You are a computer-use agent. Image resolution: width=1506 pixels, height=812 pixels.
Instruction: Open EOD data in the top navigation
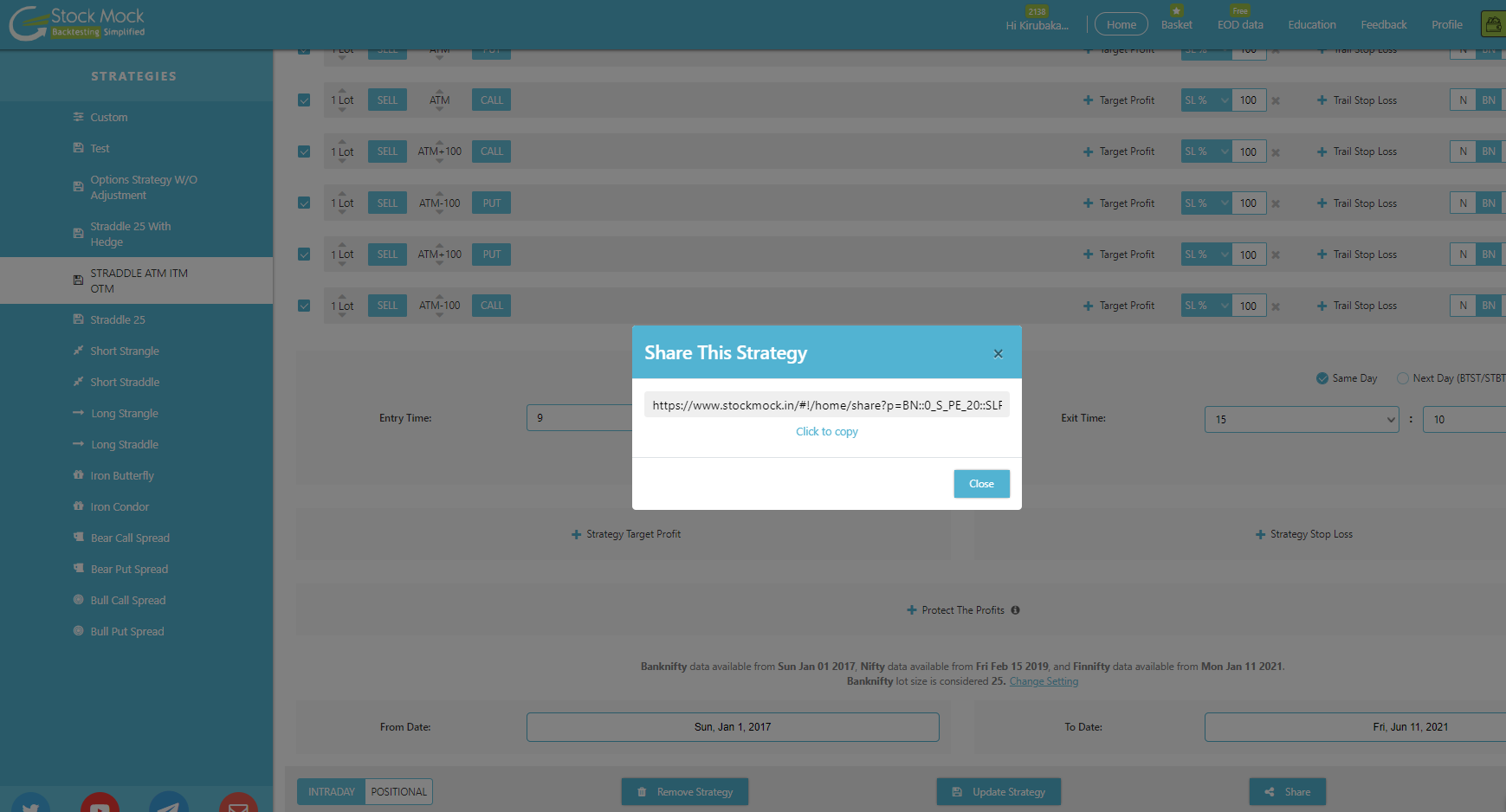click(x=1240, y=24)
